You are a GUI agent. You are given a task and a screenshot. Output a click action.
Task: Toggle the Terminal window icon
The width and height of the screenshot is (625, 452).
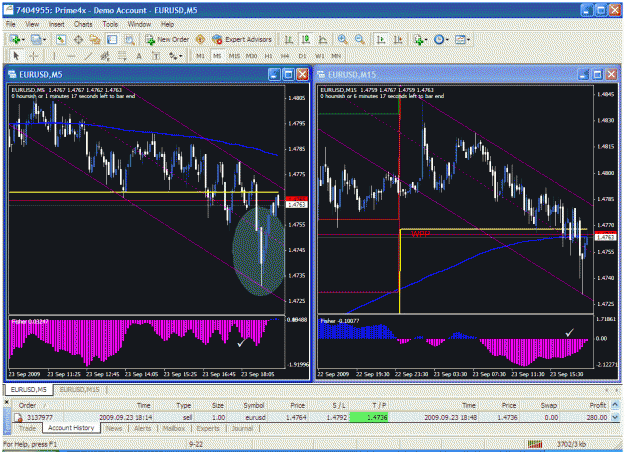[x=112, y=39]
